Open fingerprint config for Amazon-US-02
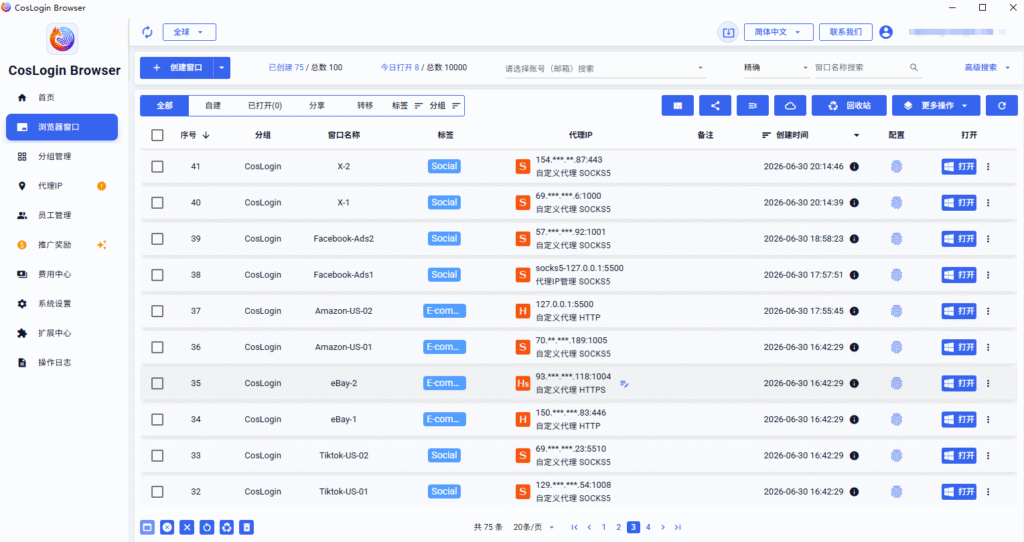This screenshot has width=1024, height=542. 897,311
